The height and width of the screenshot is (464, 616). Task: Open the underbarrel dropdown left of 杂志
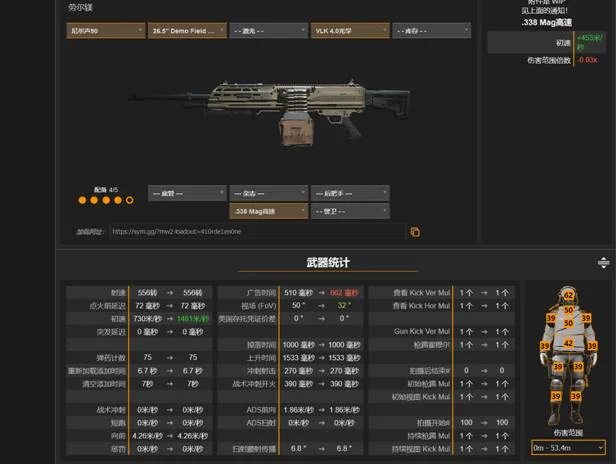pyautogui.click(x=187, y=193)
